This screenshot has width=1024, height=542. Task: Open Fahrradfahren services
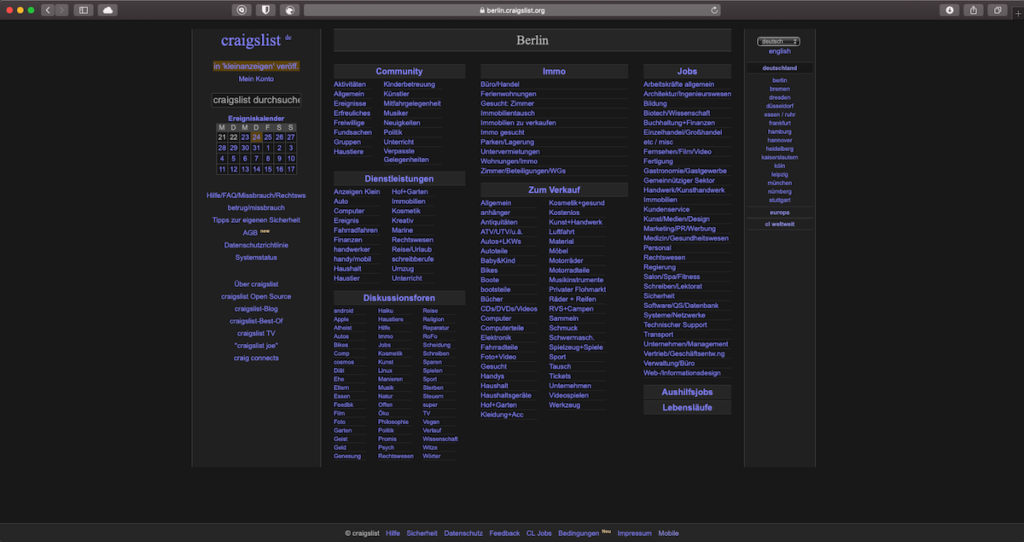pyautogui.click(x=355, y=231)
